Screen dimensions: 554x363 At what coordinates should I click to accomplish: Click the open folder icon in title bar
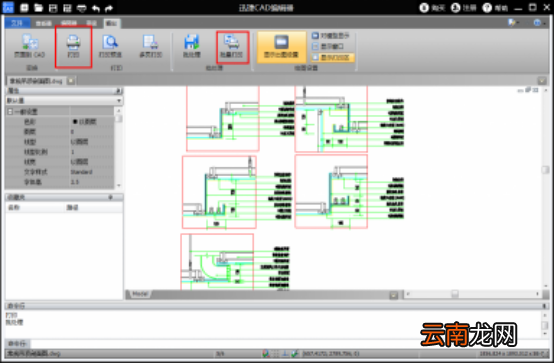click(38, 7)
